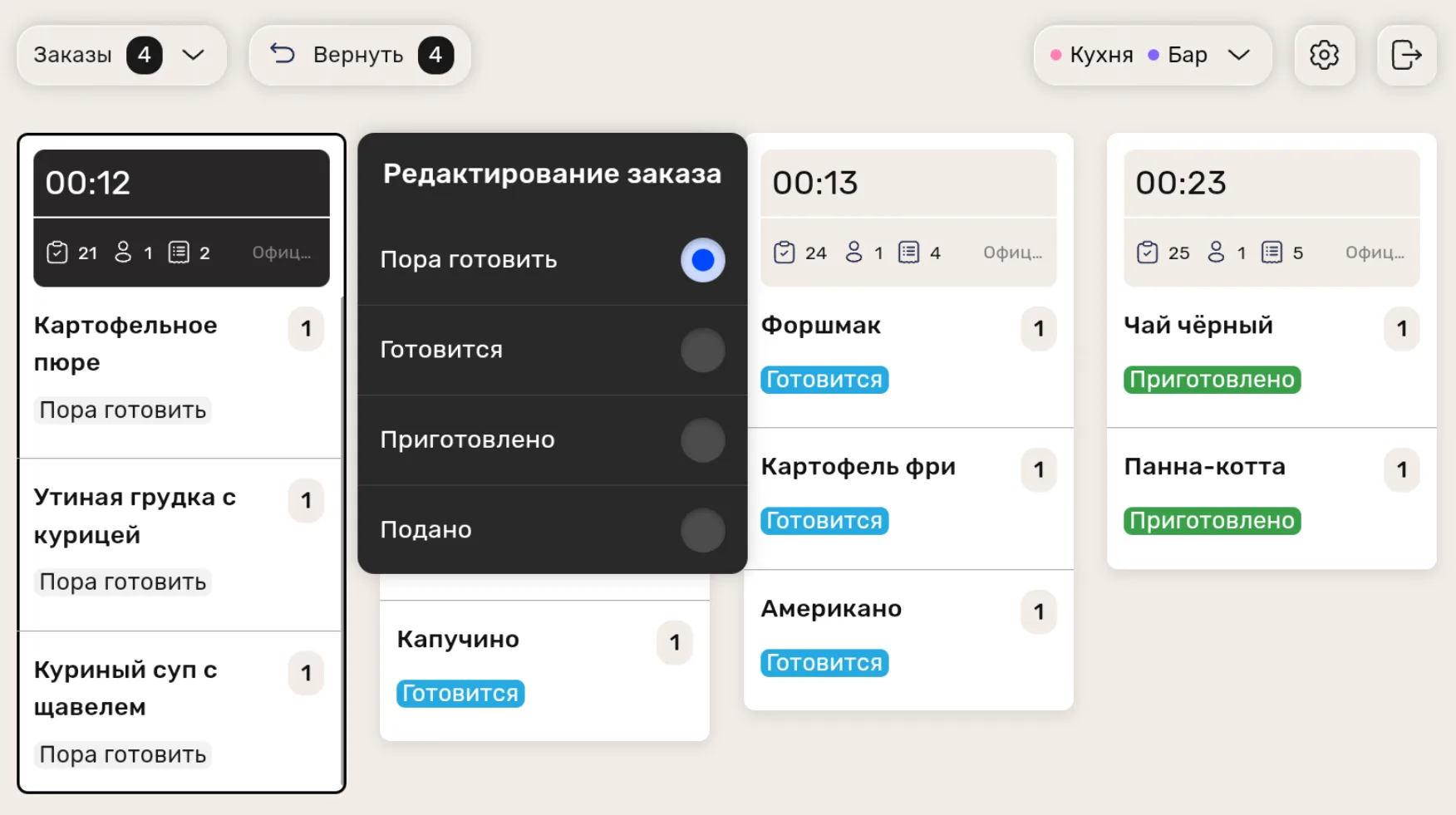This screenshot has width=1456, height=815.
Task: Click the scrollbar in the 00:12 card
Action: (342, 540)
